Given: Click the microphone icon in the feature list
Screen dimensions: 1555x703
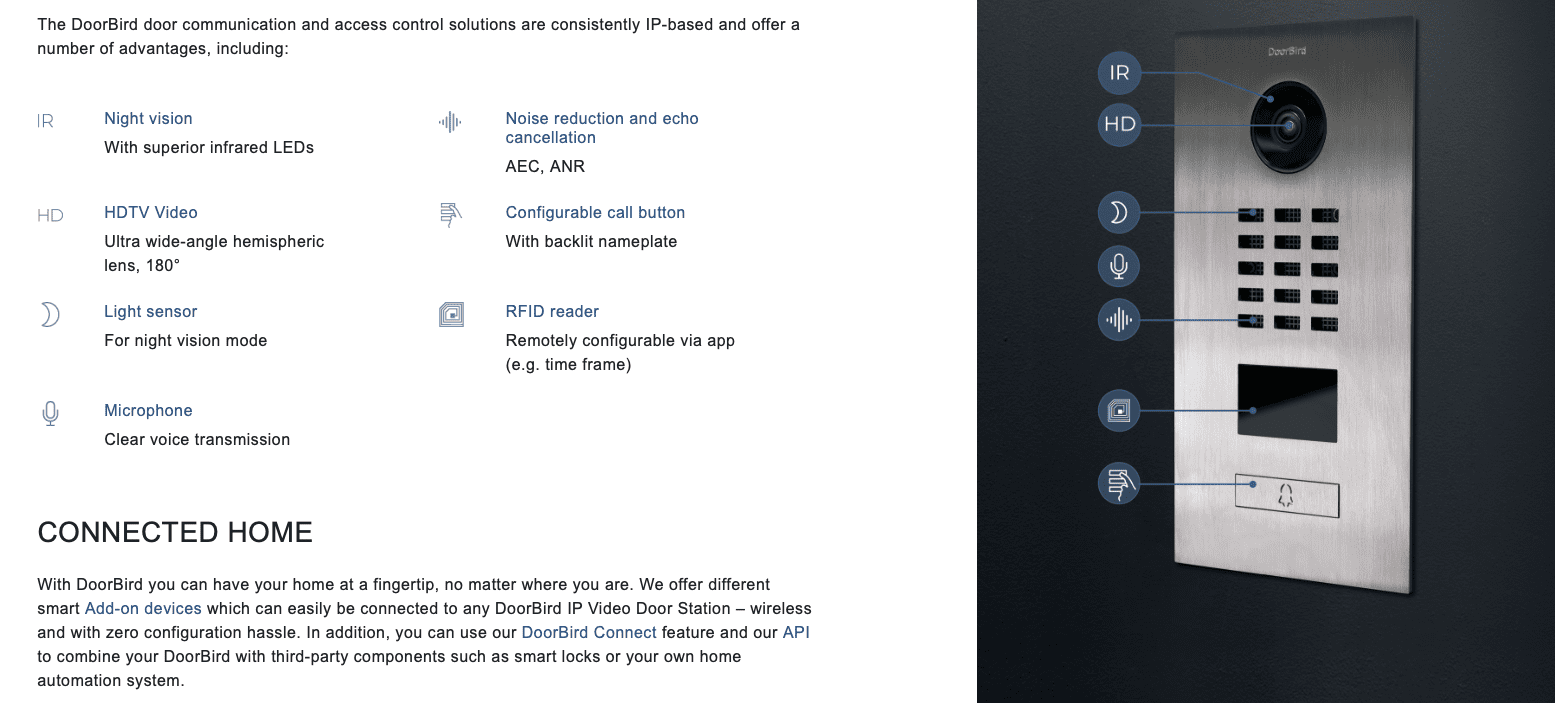Looking at the screenshot, I should (50, 414).
